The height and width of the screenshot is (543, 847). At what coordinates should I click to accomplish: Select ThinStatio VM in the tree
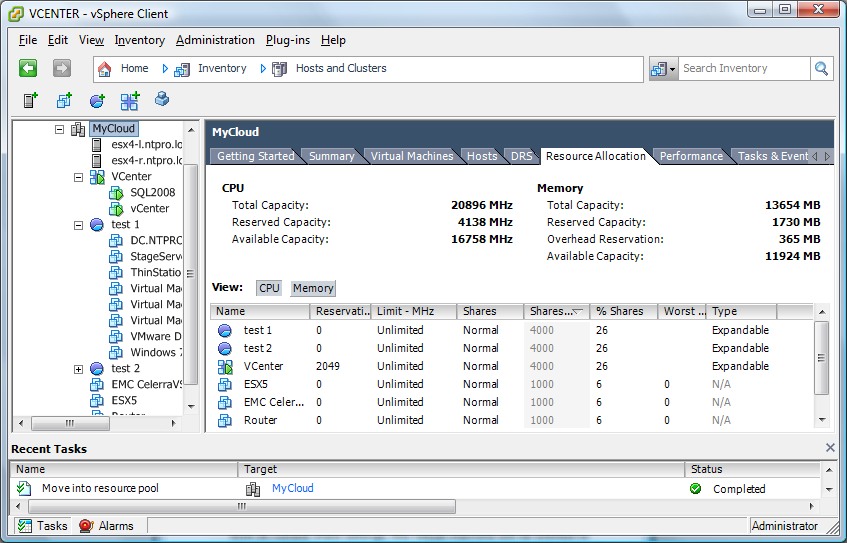156,272
